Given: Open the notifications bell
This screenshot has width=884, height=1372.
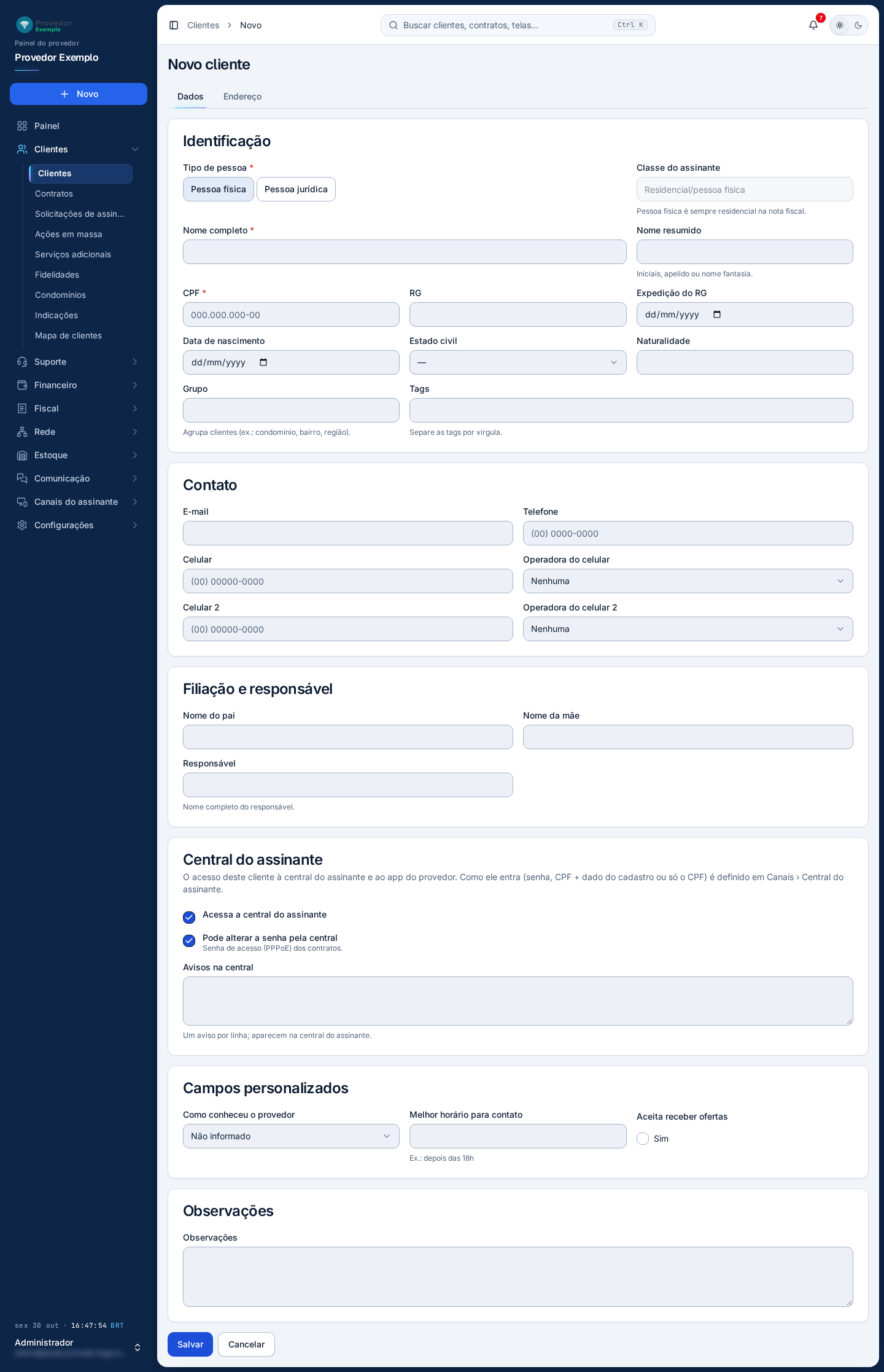Looking at the screenshot, I should [813, 25].
